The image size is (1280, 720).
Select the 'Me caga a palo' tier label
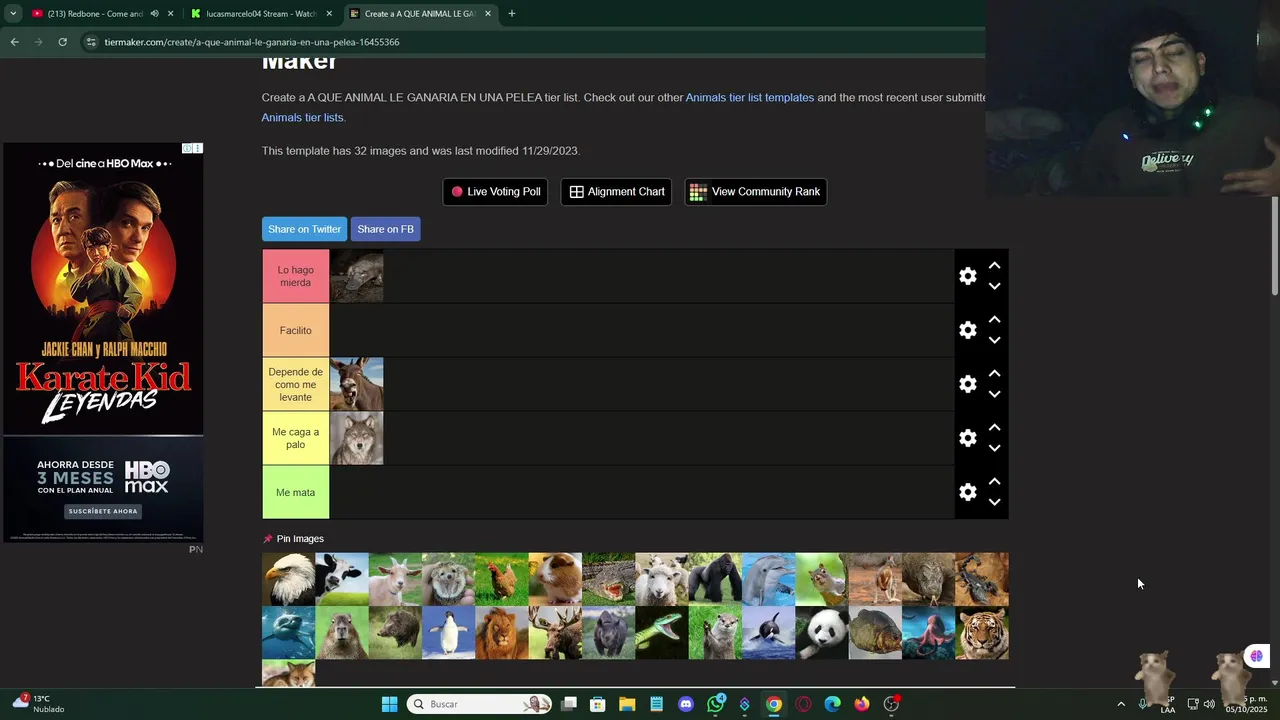[296, 438]
